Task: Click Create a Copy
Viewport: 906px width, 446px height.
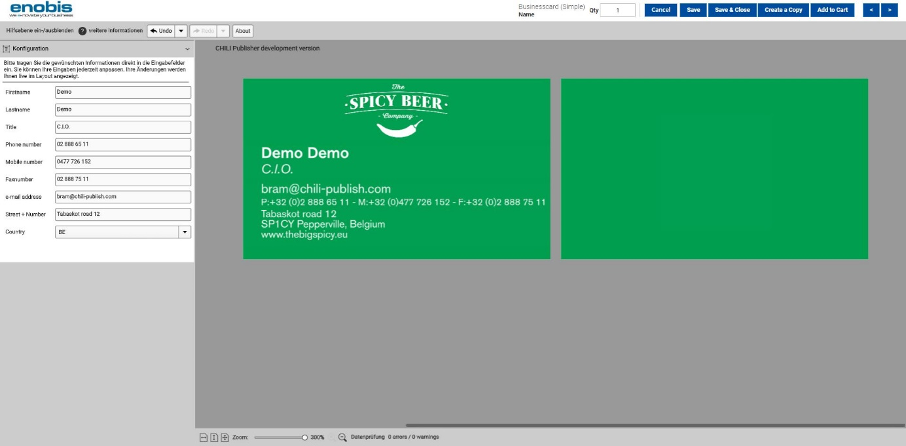Action: pyautogui.click(x=783, y=10)
